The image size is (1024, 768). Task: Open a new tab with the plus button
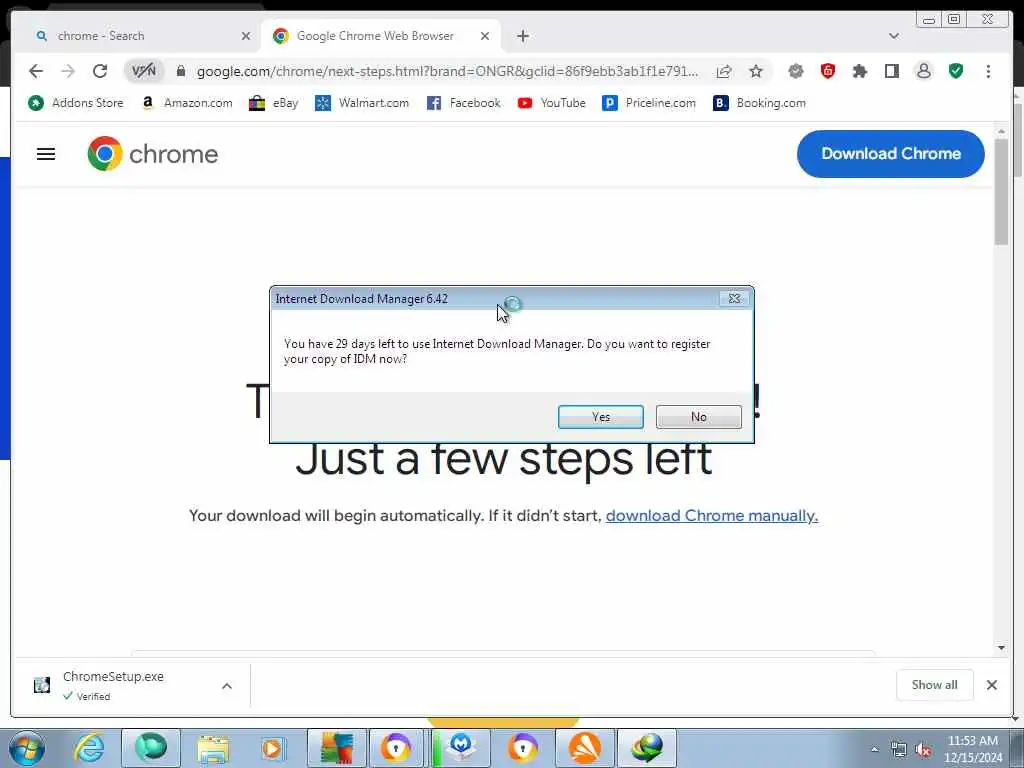(522, 36)
